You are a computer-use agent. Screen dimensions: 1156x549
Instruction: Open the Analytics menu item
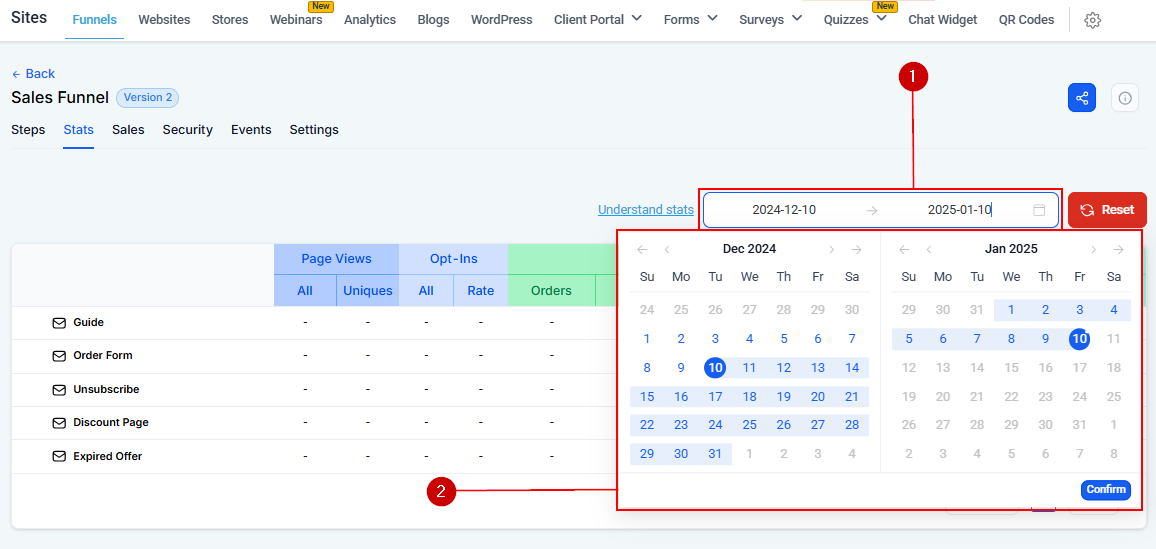tap(370, 20)
